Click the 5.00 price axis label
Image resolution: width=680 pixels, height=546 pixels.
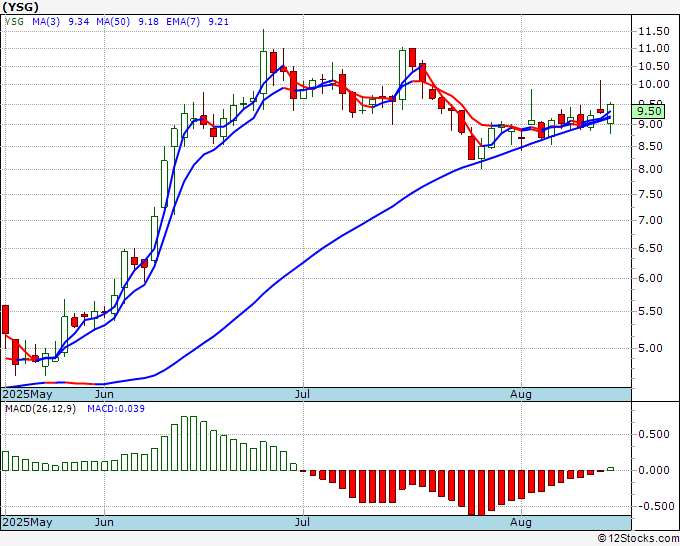[651, 348]
